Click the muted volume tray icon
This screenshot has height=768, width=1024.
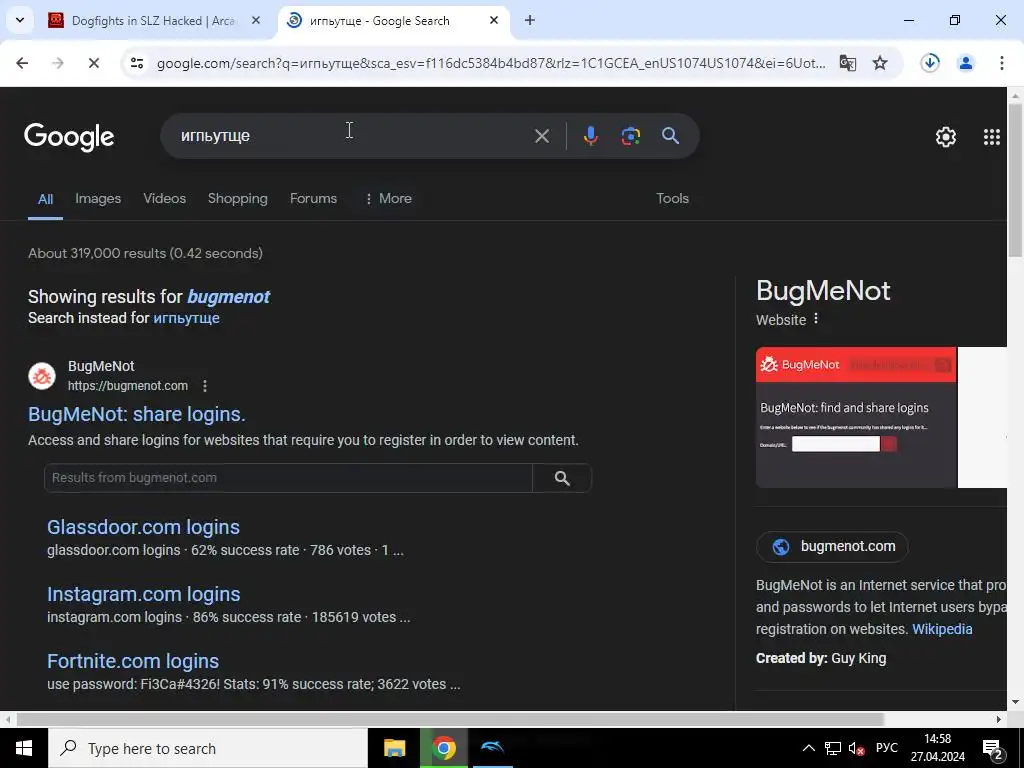[x=856, y=748]
